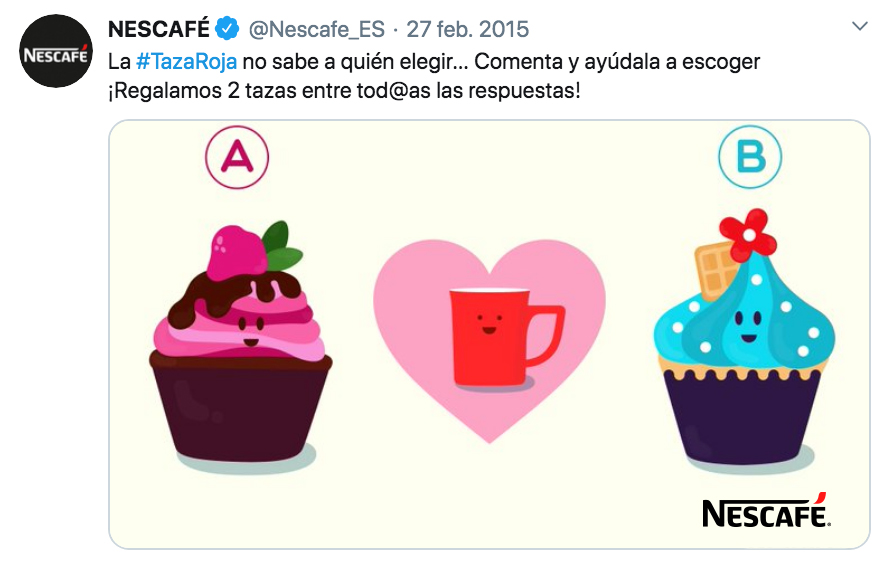Open the #TazaRoja hashtag link
Screen dimensions: 891x567
(186, 61)
